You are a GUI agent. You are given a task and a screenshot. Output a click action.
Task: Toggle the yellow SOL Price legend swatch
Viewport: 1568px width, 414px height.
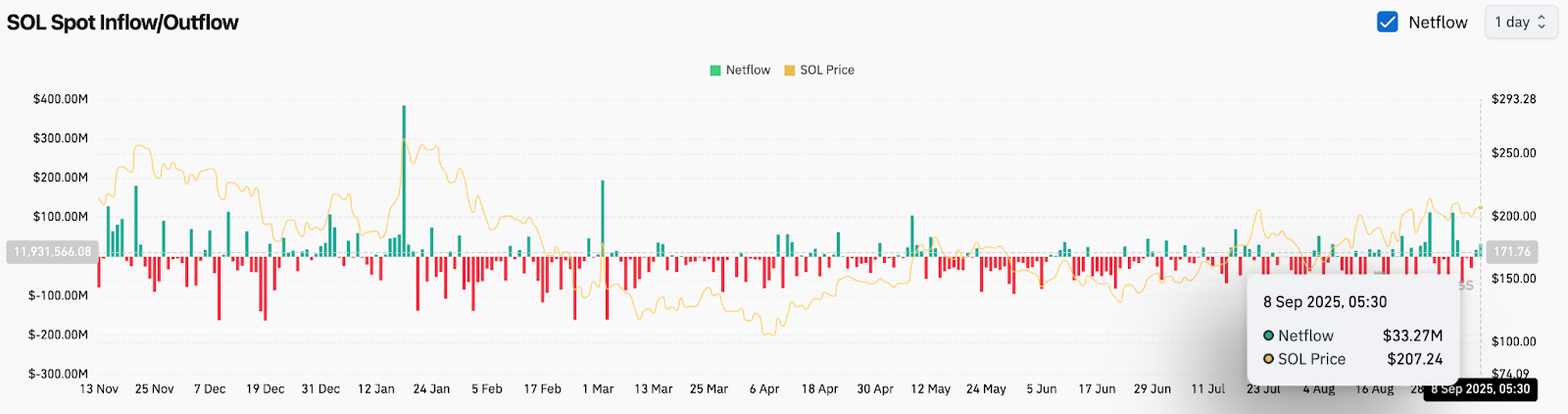(790, 70)
